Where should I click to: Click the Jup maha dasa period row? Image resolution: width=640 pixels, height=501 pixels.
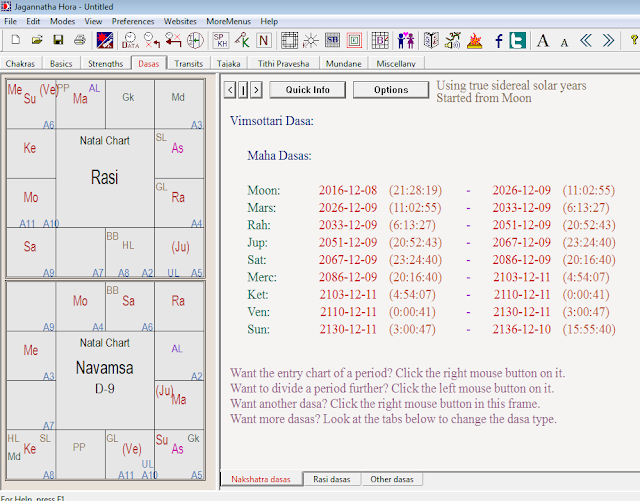coord(431,243)
